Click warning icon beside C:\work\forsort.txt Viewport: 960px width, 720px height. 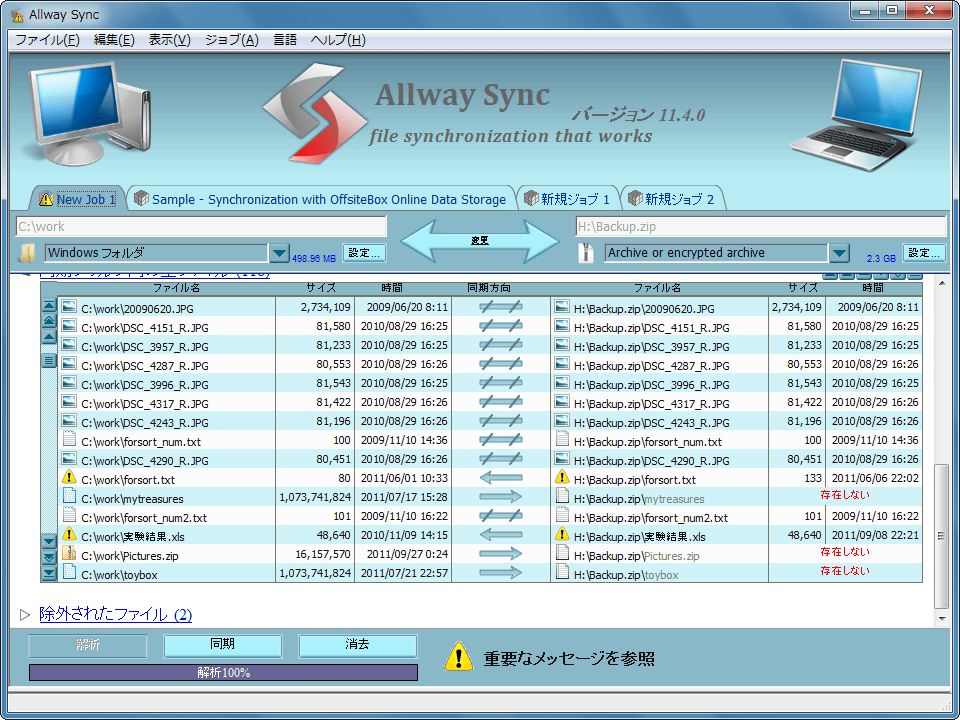pyautogui.click(x=69, y=478)
